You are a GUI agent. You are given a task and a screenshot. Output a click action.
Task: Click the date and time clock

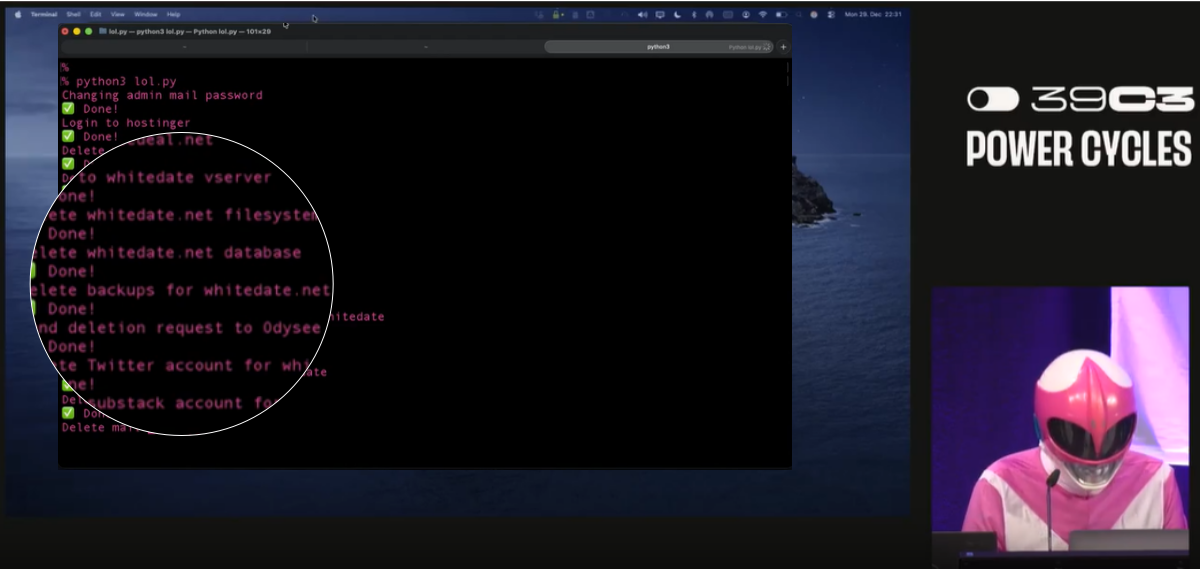click(x=873, y=15)
